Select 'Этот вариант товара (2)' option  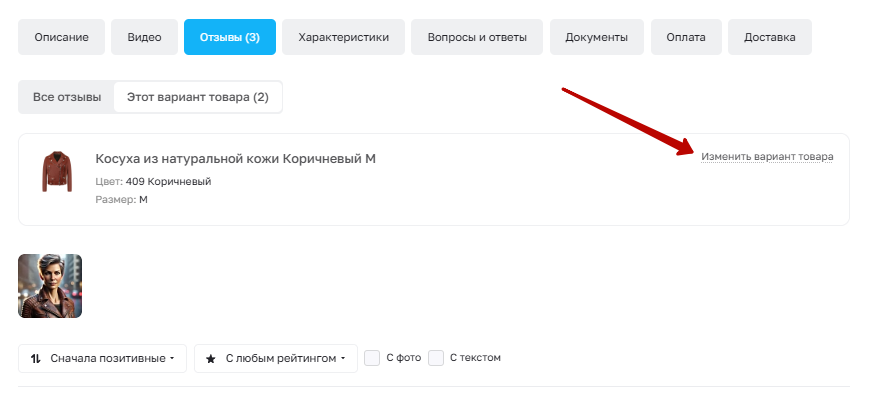(198, 98)
